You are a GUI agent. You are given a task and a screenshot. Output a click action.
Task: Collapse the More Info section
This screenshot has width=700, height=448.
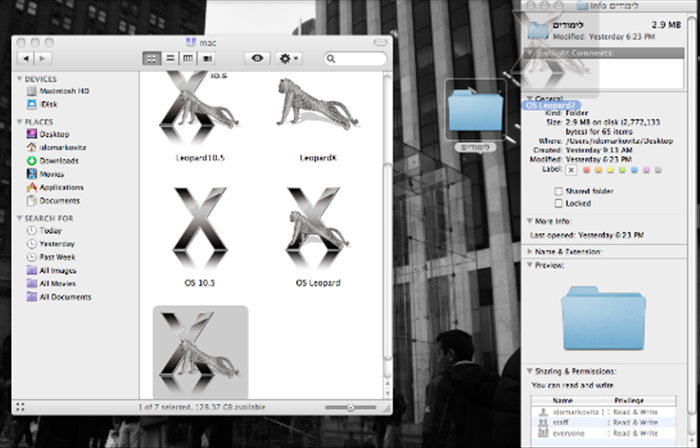click(x=529, y=221)
